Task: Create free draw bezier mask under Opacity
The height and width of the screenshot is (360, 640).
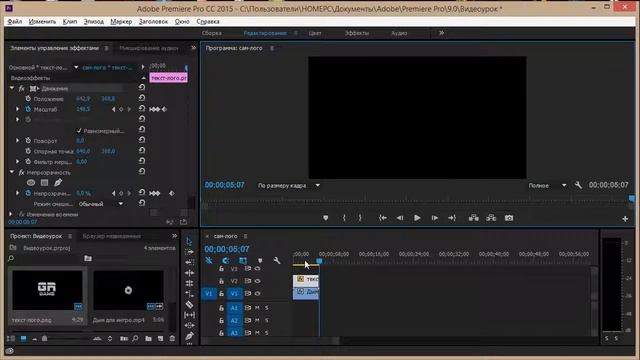Action: tap(58, 182)
